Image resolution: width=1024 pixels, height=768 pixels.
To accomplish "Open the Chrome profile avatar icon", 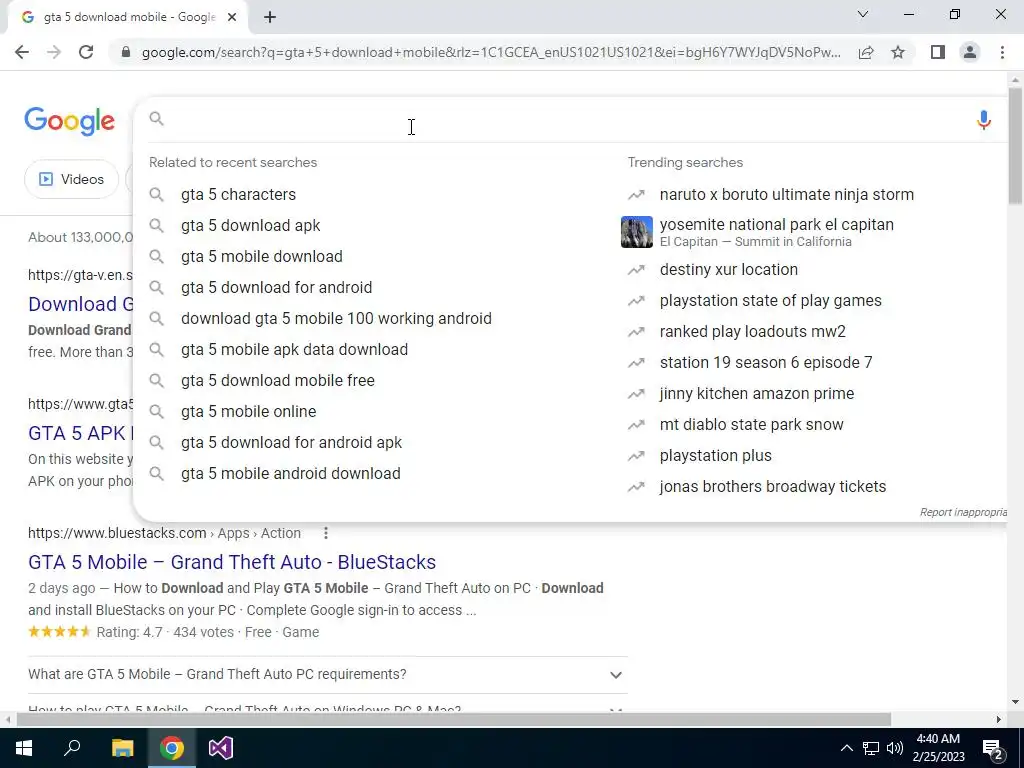I will coord(970,52).
